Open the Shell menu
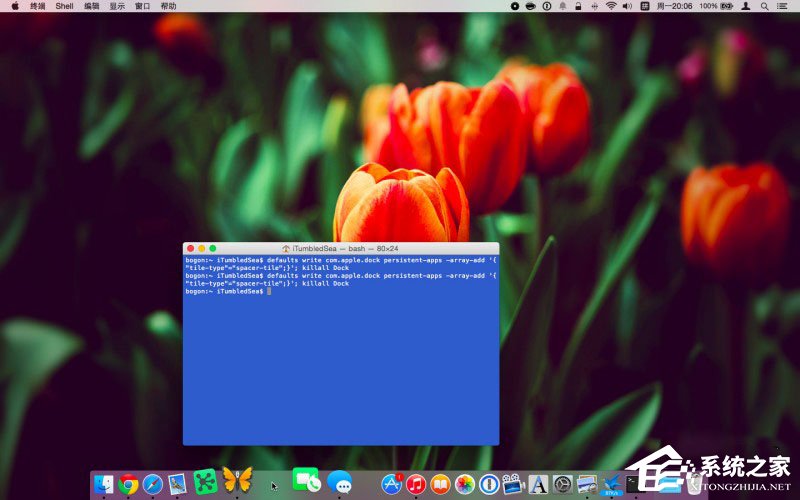800x500 pixels. [x=64, y=6]
